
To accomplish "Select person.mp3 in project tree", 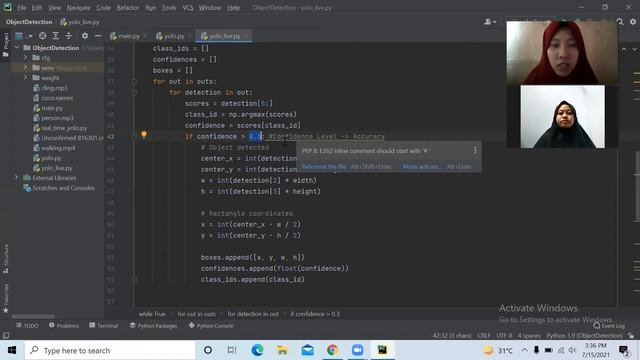I will [x=57, y=118].
